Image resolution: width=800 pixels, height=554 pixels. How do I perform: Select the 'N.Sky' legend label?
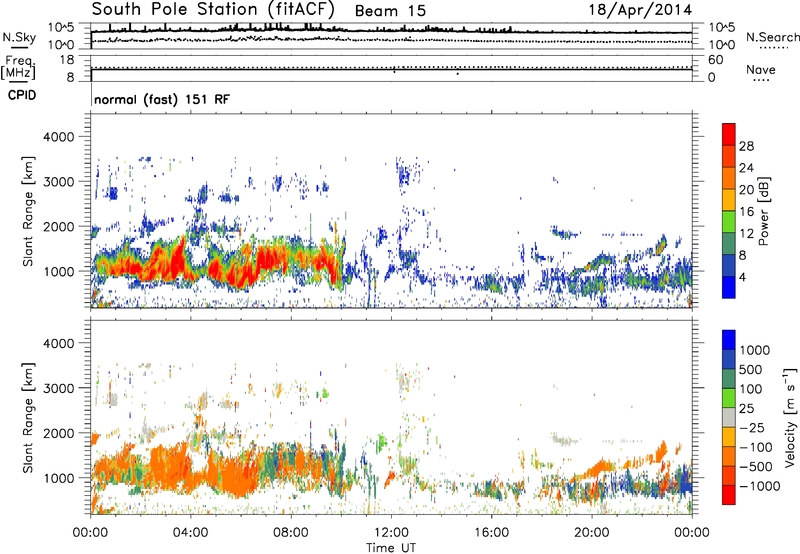pos(19,37)
